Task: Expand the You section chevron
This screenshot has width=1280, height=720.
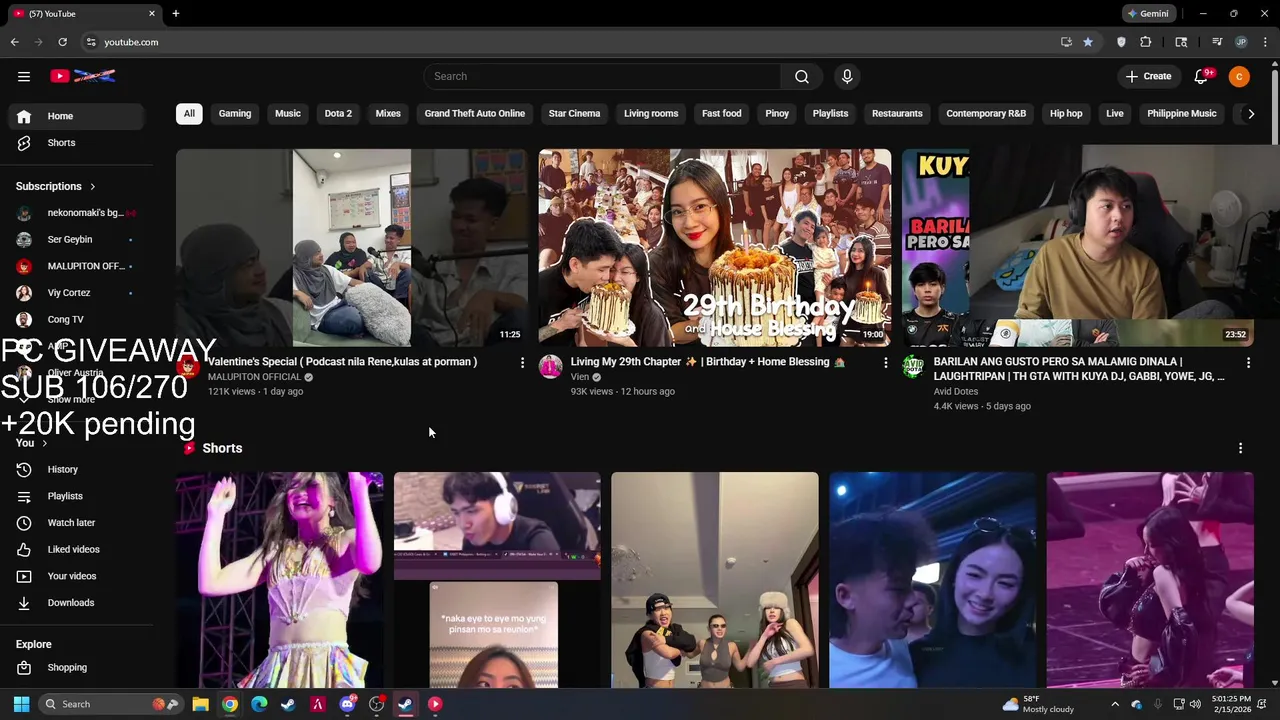Action: pos(44,443)
